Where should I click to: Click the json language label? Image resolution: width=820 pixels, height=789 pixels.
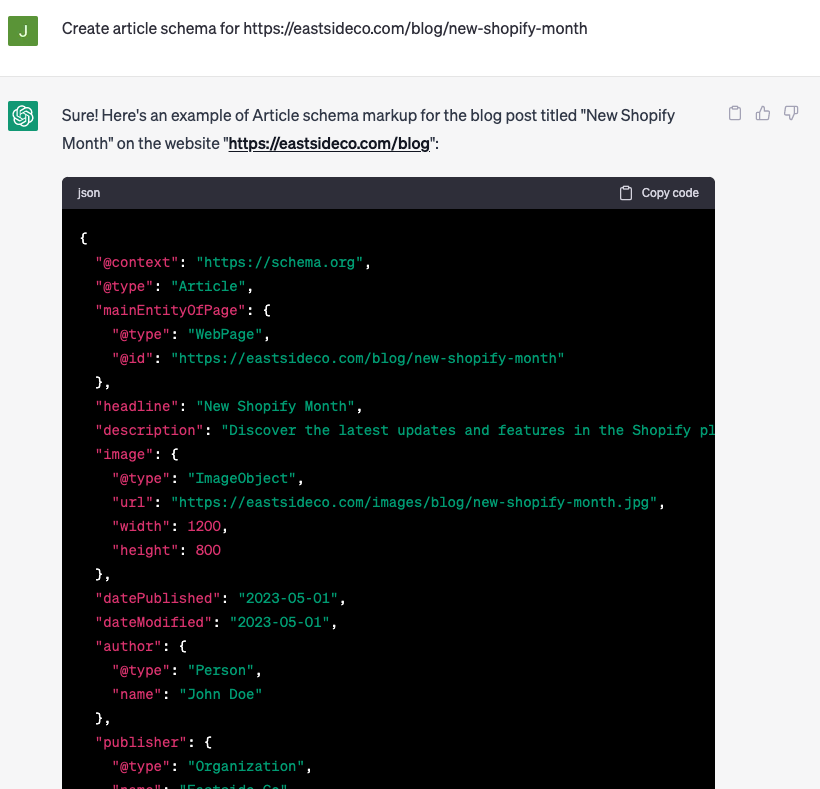point(89,193)
